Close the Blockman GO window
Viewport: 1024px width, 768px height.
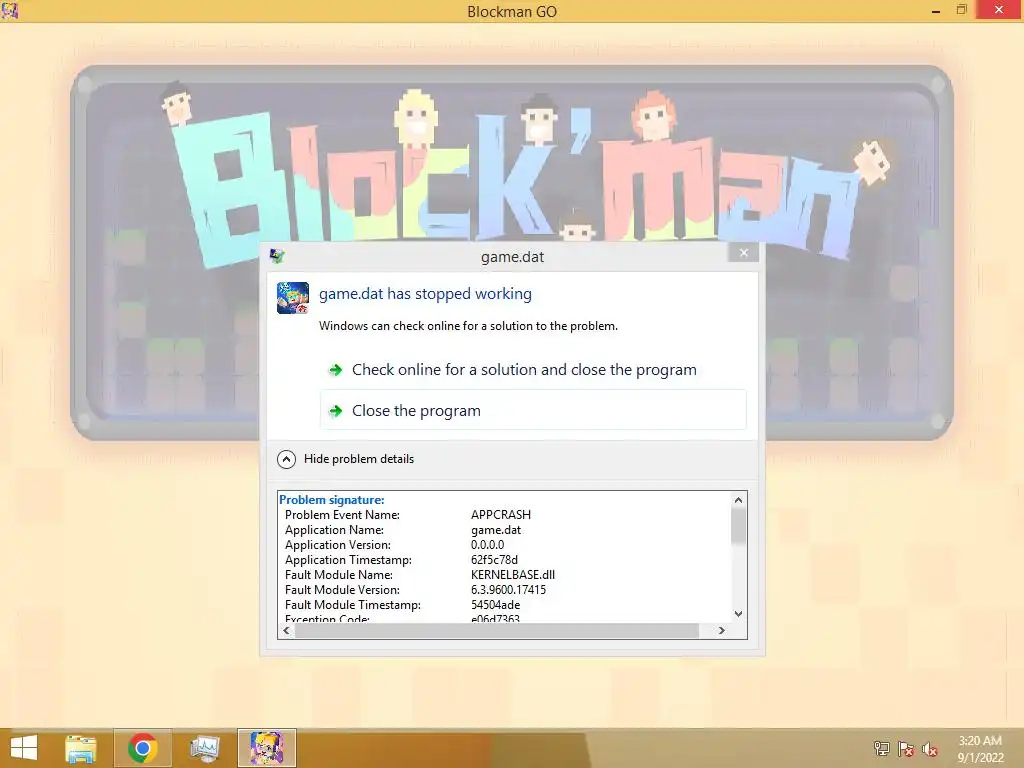click(x=999, y=10)
